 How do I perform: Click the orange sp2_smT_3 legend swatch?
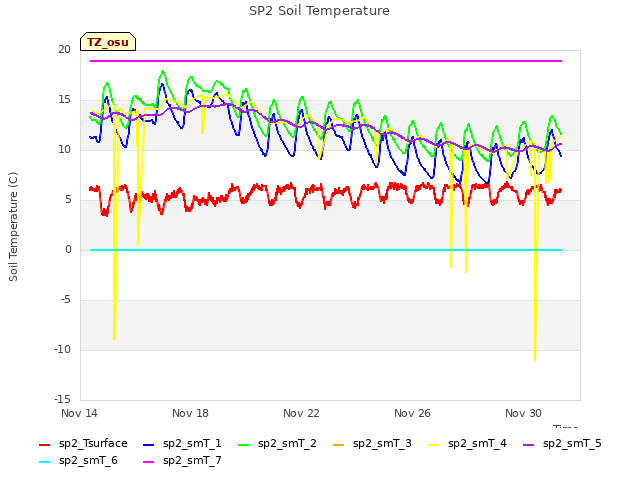coord(339,444)
